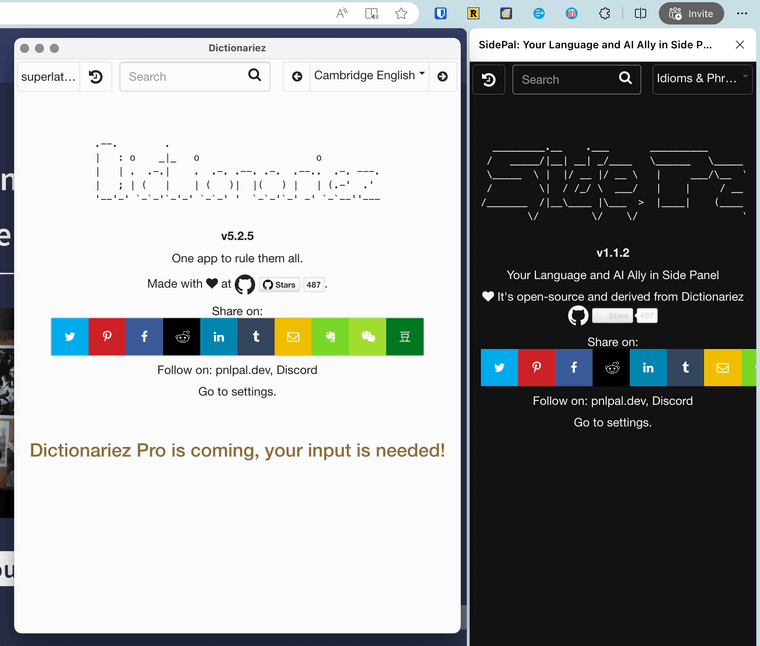
Task: Open Cambridge English dictionary dropdown
Action: pos(369,76)
